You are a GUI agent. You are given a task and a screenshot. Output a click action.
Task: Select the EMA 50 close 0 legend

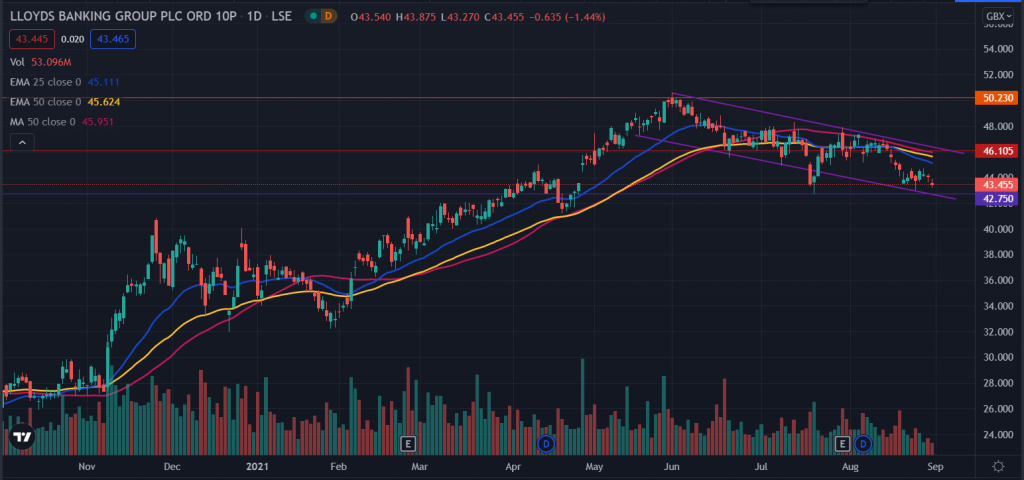click(x=65, y=102)
